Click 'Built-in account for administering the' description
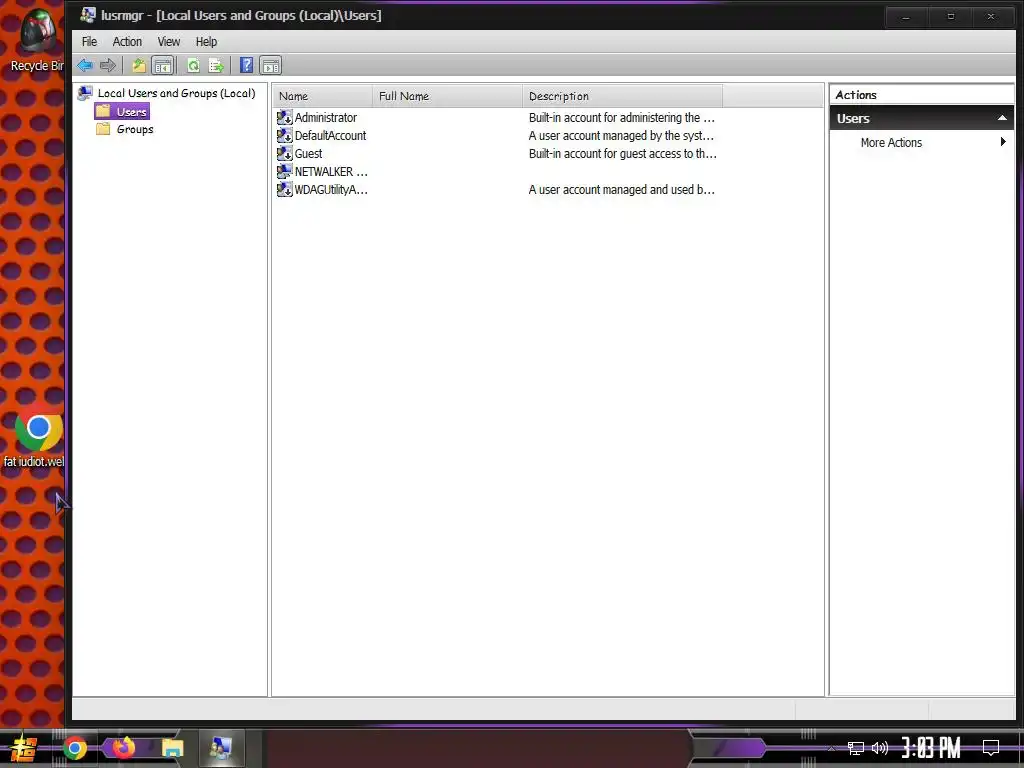 622,118
